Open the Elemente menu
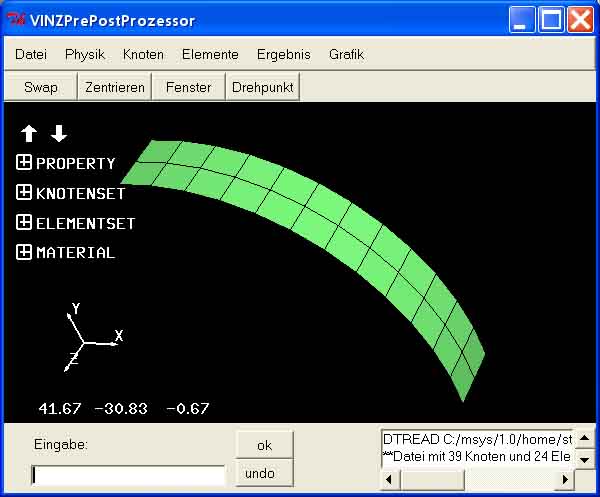 click(x=210, y=54)
